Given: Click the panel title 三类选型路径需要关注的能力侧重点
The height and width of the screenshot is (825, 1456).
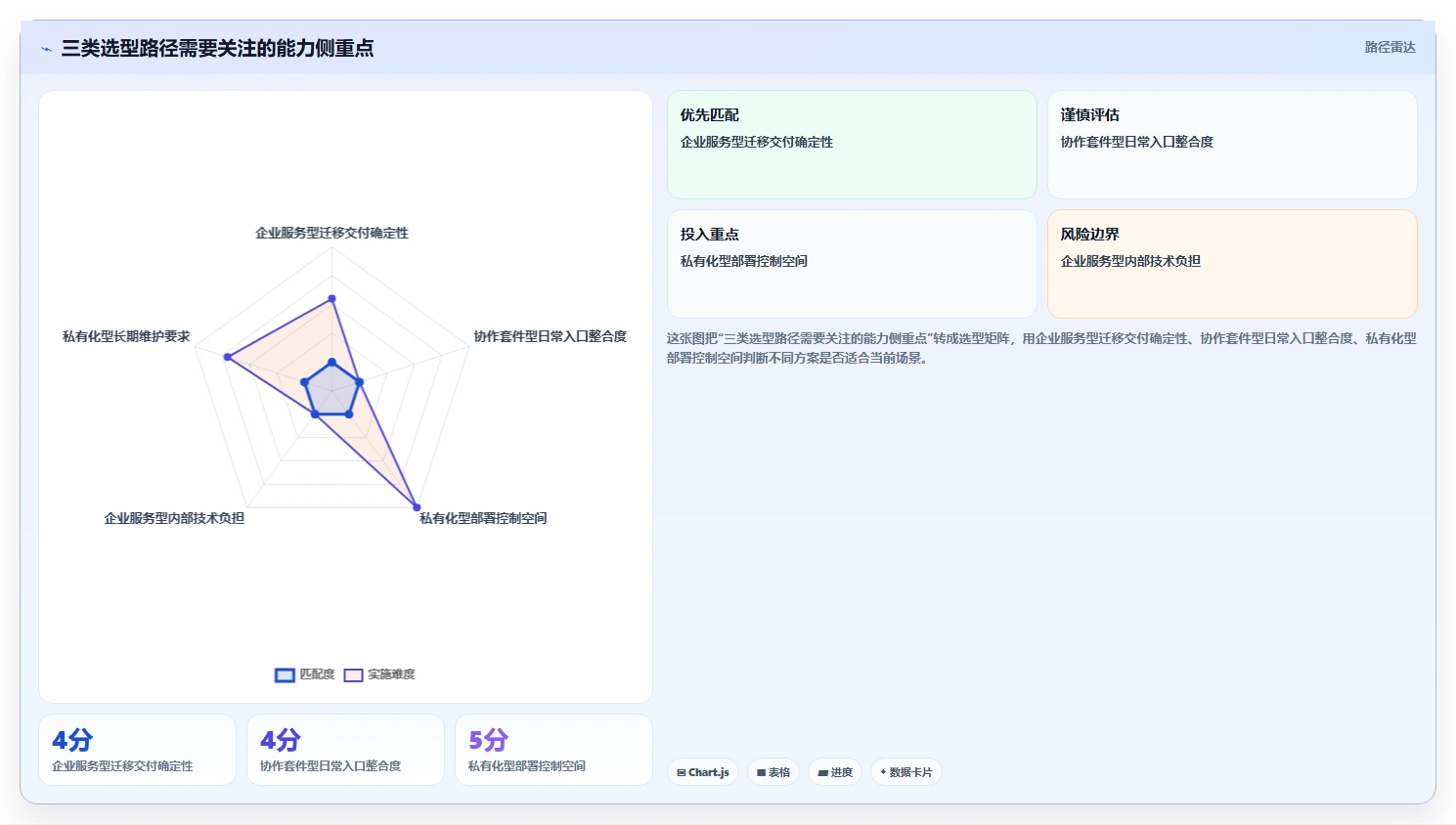Looking at the screenshot, I should coord(217,49).
